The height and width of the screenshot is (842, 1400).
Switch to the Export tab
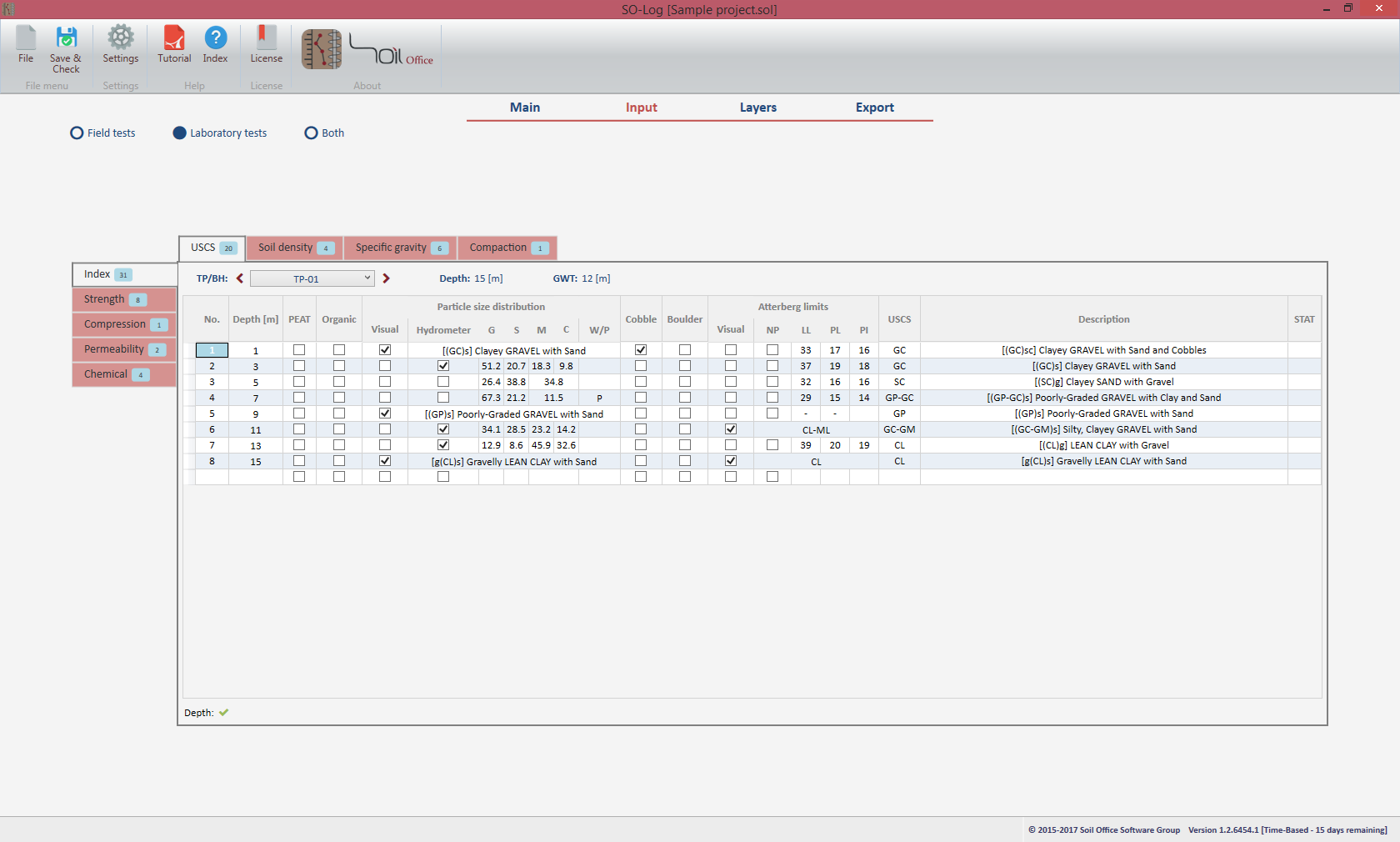(x=874, y=108)
